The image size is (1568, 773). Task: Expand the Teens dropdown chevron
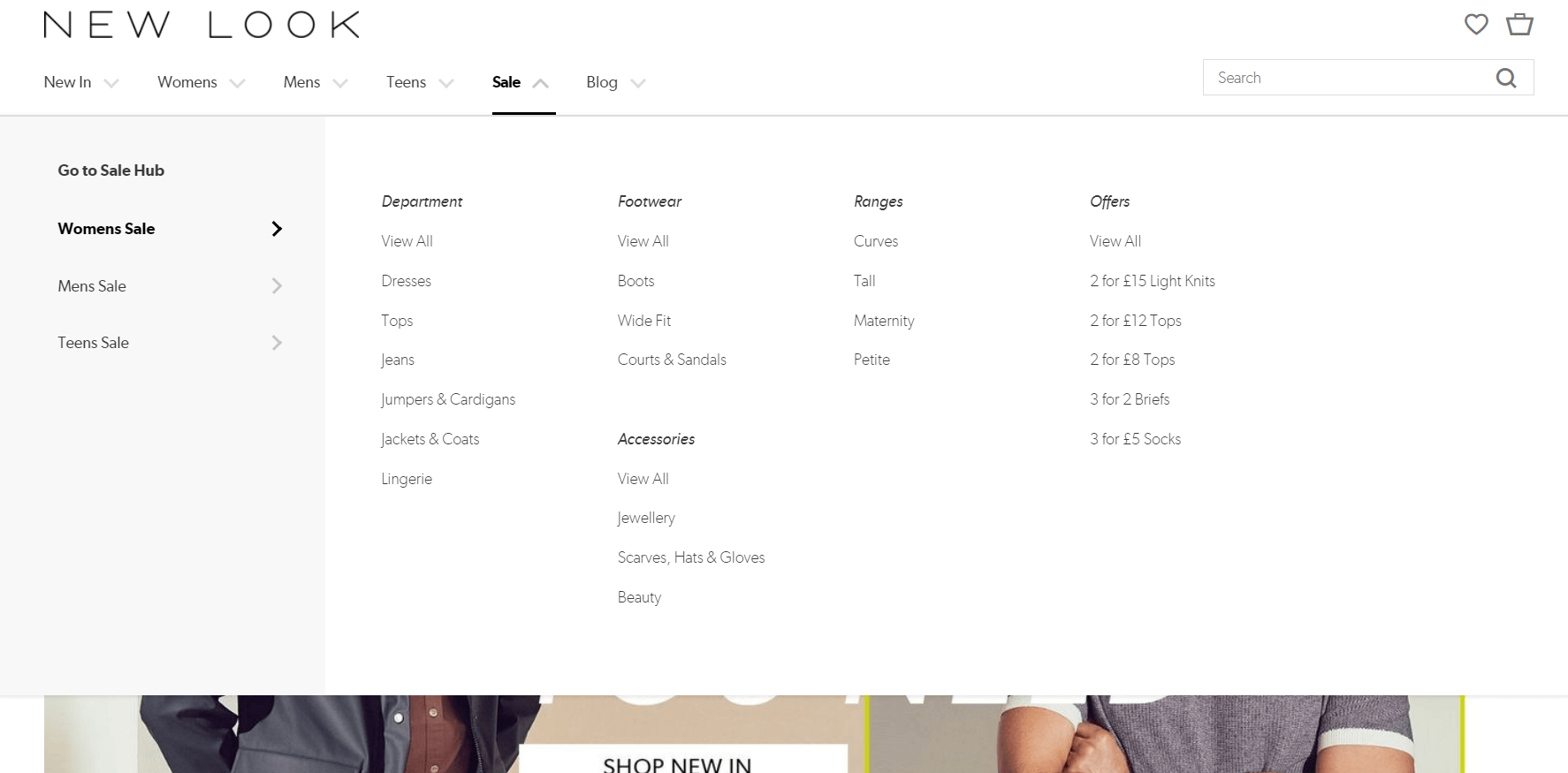(x=446, y=83)
